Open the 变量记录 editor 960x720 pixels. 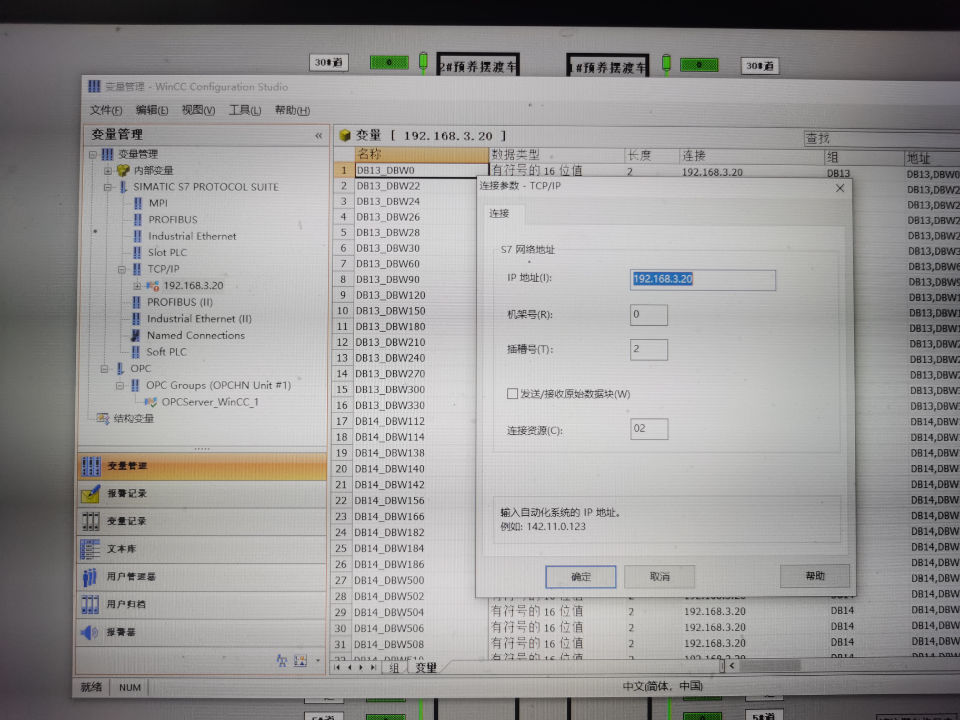pyautogui.click(x=203, y=522)
